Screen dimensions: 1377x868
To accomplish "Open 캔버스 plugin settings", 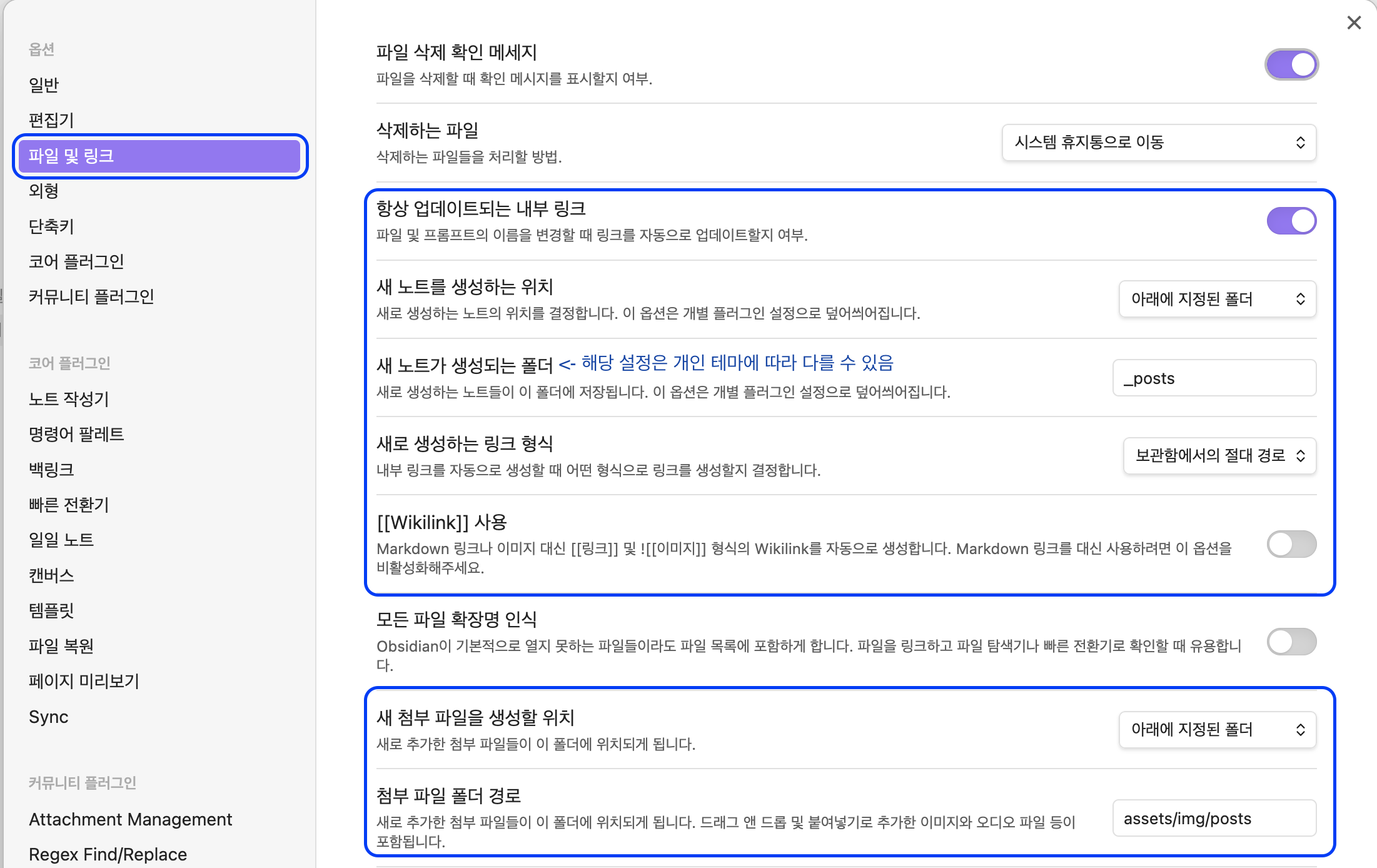I will coord(159,575).
